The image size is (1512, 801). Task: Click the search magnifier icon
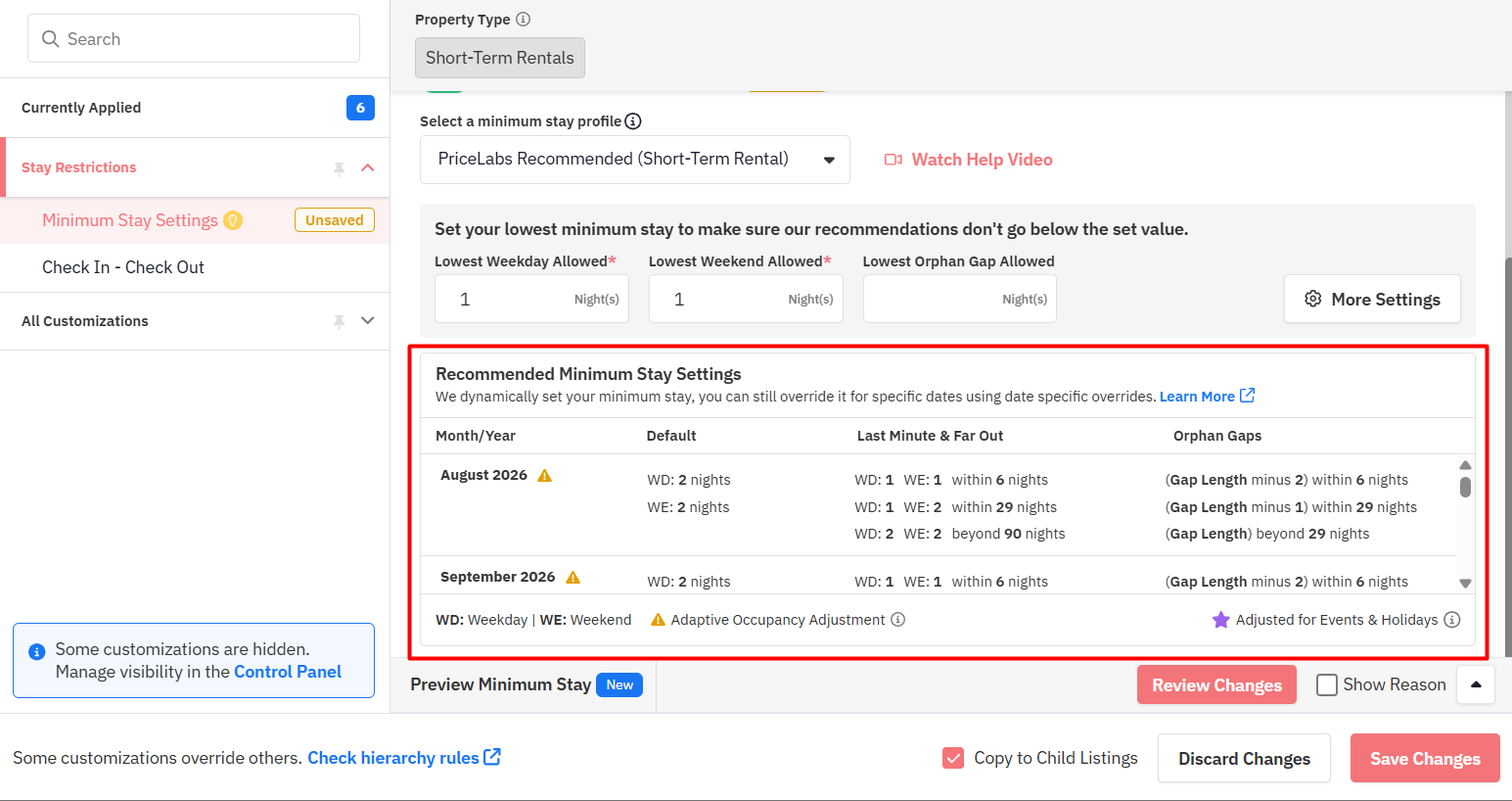click(x=51, y=39)
